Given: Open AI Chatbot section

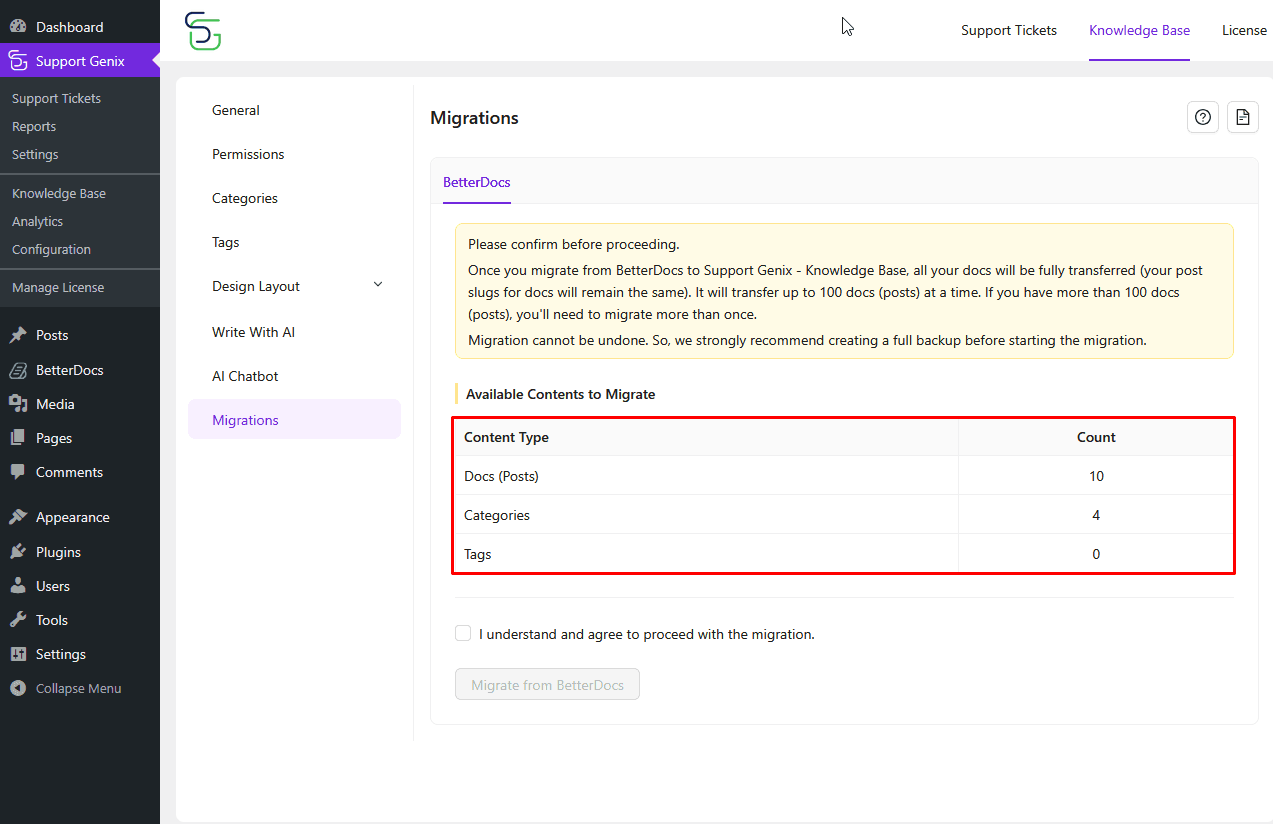Looking at the screenshot, I should (x=294, y=376).
